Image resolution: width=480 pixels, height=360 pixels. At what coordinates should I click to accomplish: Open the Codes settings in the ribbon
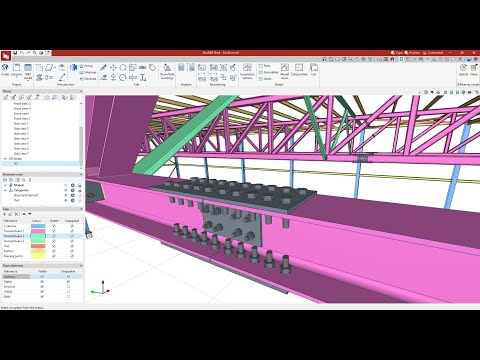[x=5, y=70]
